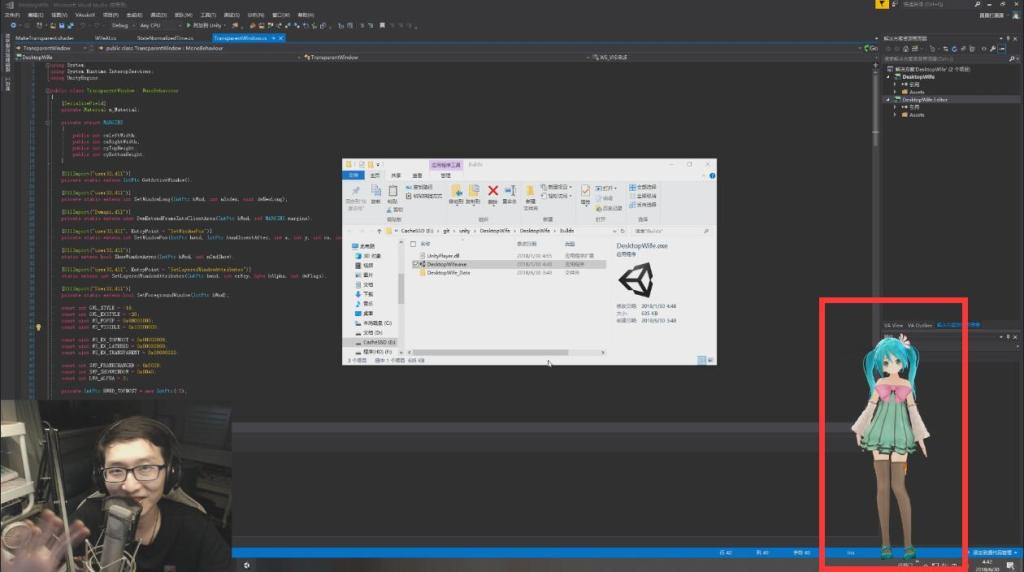
Task: Toggle the checkbox beside DesktopWife.exe
Action: [x=415, y=264]
